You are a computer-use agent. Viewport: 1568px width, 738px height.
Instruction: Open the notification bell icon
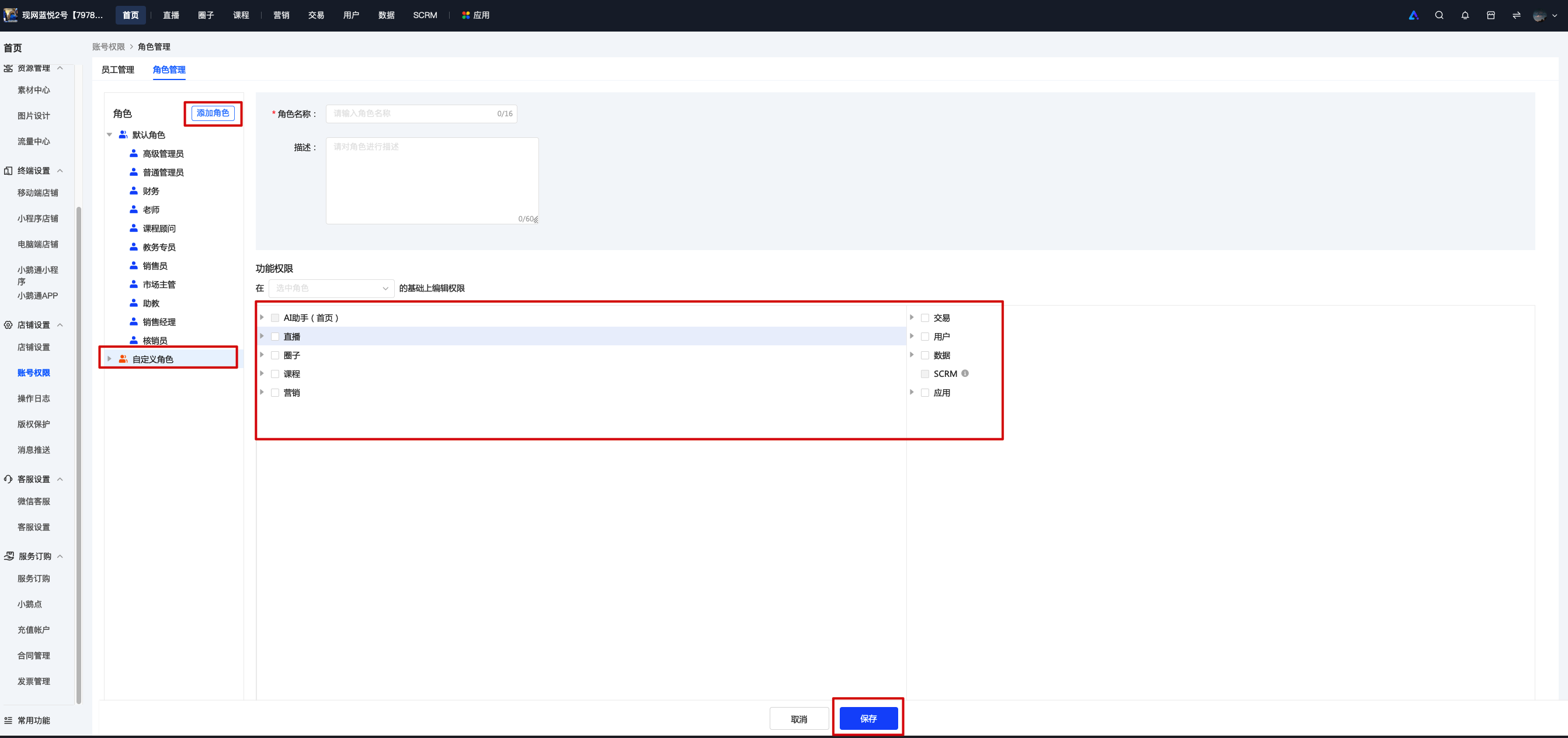pyautogui.click(x=1465, y=15)
